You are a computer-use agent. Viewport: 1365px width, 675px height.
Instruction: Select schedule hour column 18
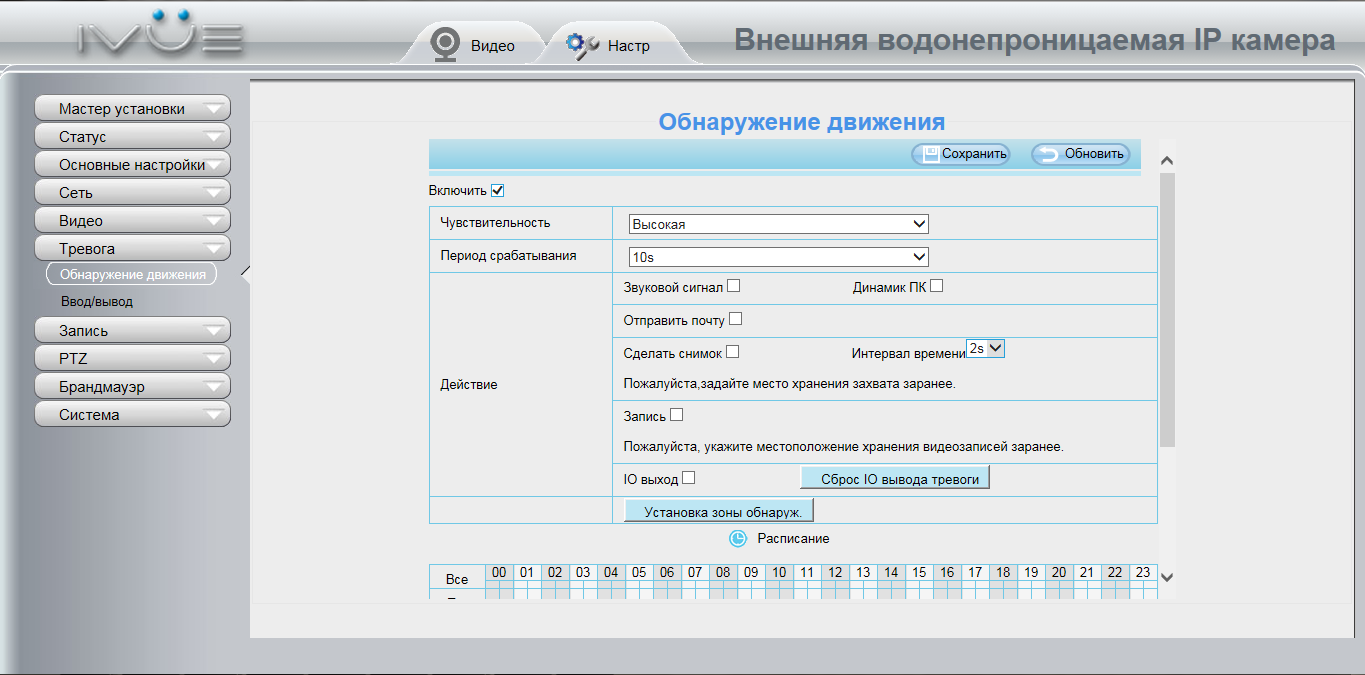point(1003,573)
